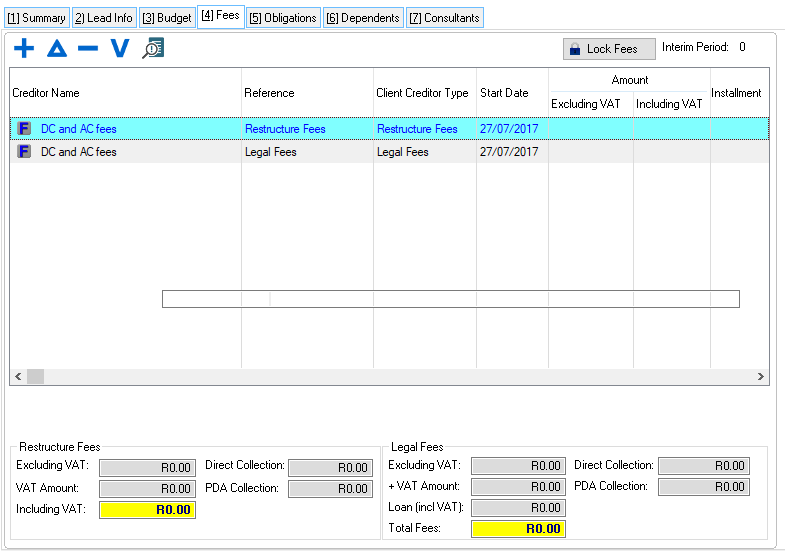Click F icon on Legal Fees row
The image size is (785, 552).
25,152
